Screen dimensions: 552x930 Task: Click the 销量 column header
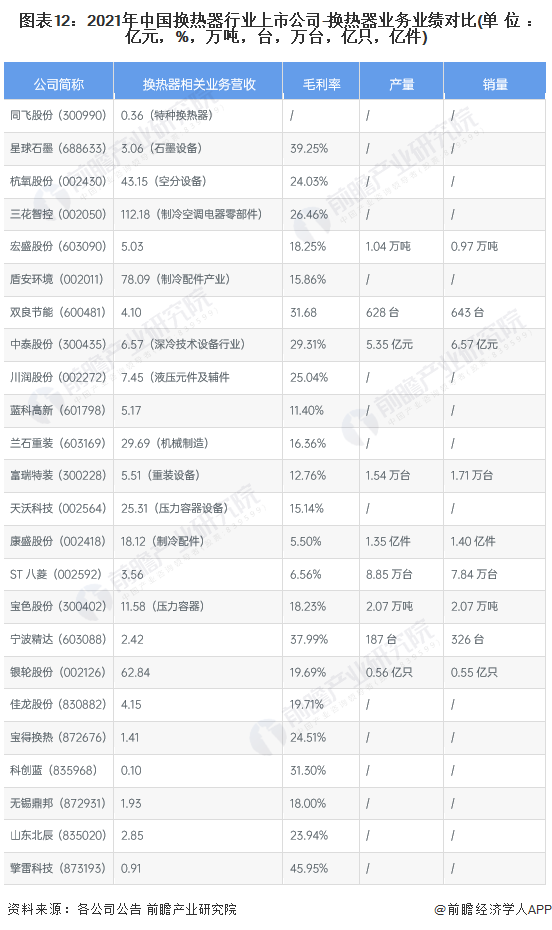tap(495, 84)
